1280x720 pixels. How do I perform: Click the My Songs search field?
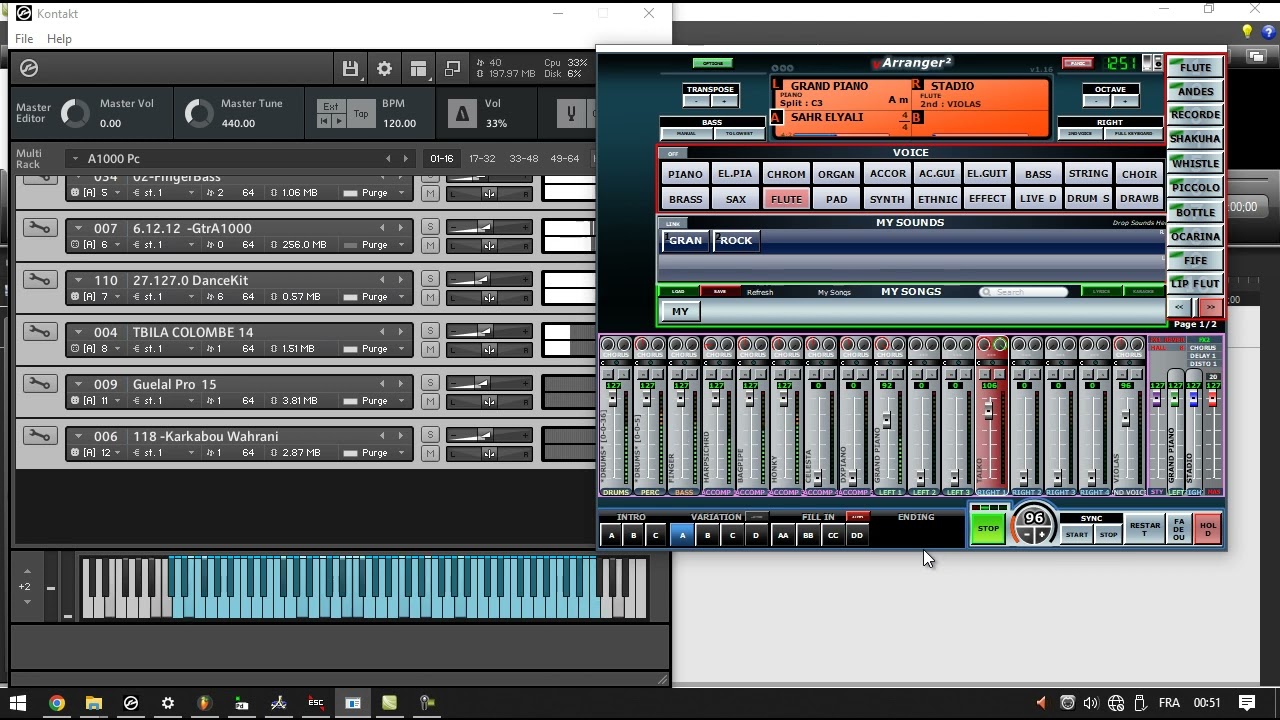(x=1024, y=292)
